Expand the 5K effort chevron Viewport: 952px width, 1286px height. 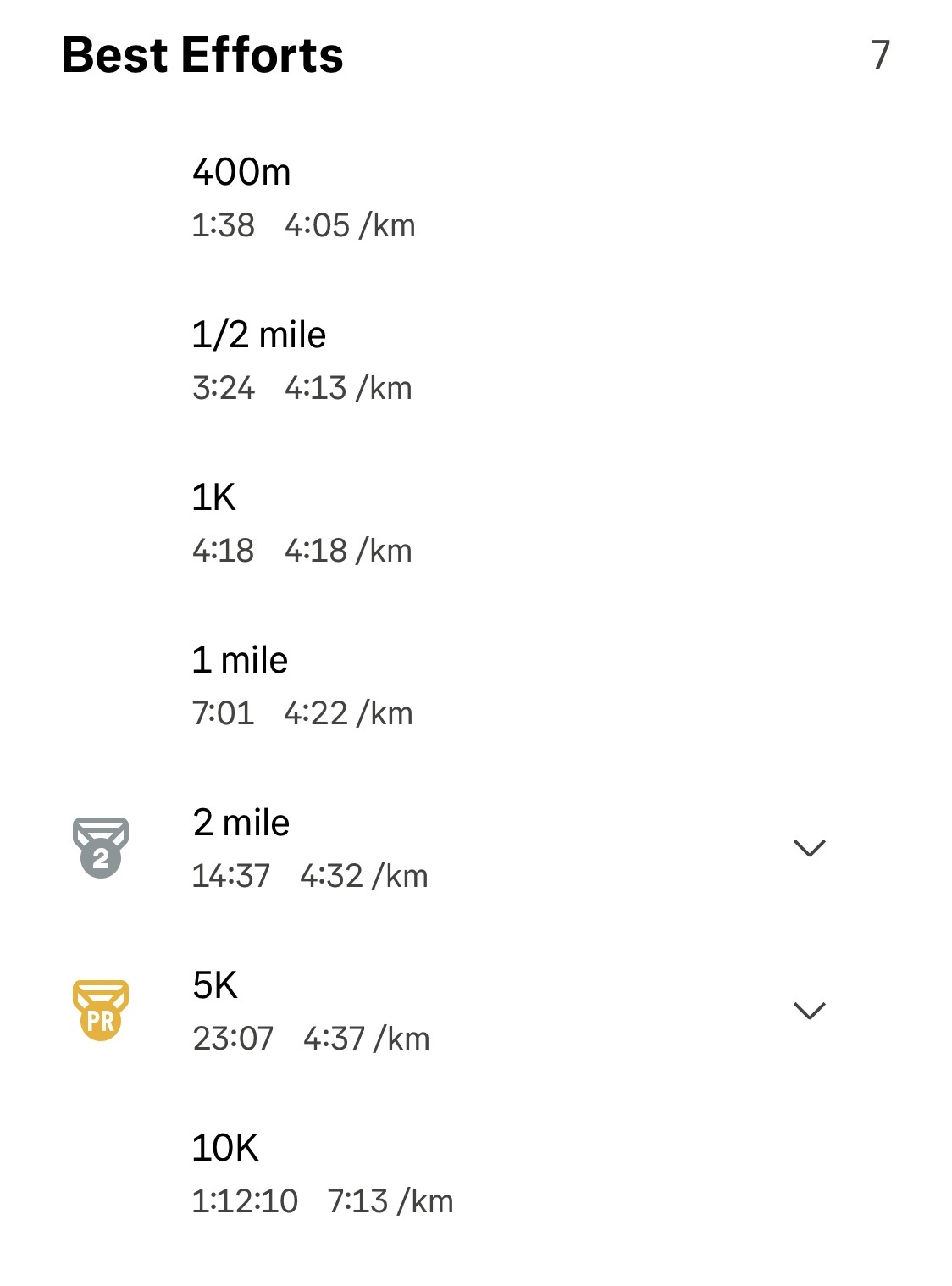tap(809, 1010)
